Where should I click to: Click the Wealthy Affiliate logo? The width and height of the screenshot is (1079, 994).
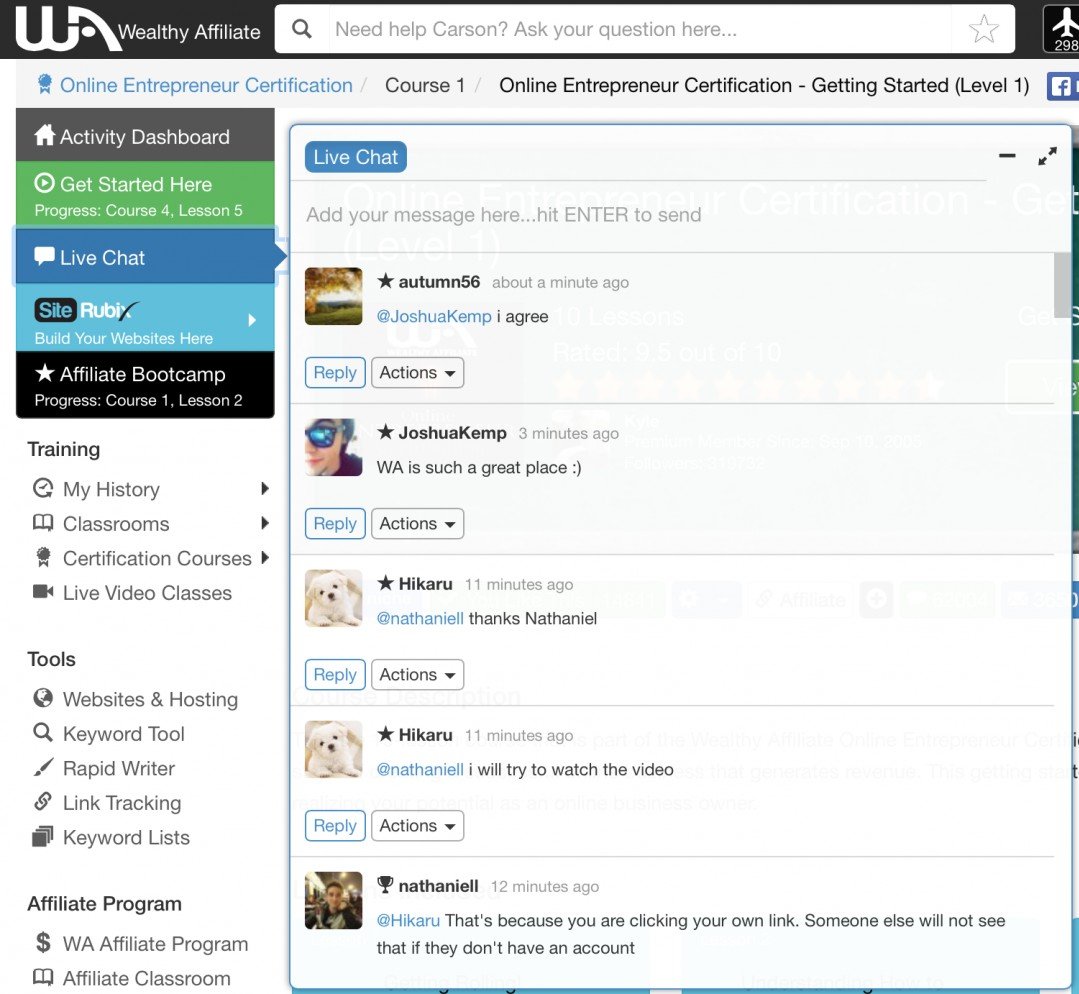(138, 29)
